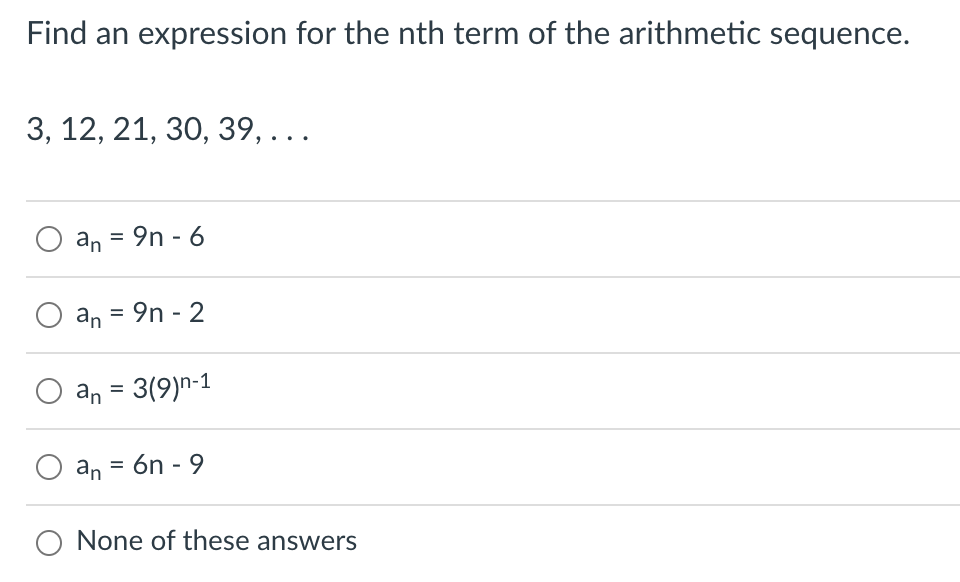Mark the radio next to 9n - 2
This screenshot has width=960, height=582.
[48, 313]
